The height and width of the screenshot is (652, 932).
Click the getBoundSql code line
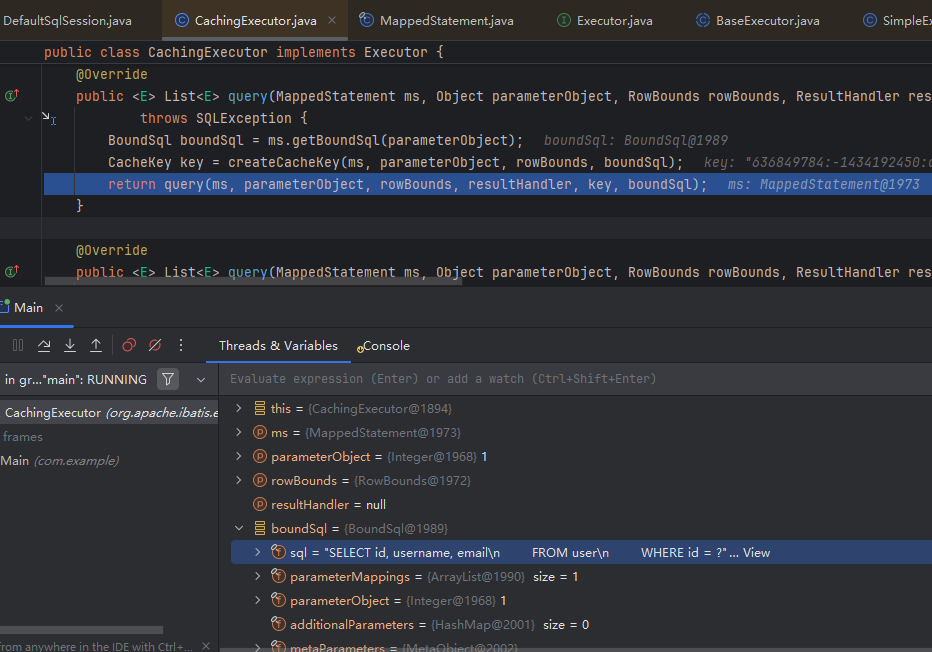click(x=315, y=140)
